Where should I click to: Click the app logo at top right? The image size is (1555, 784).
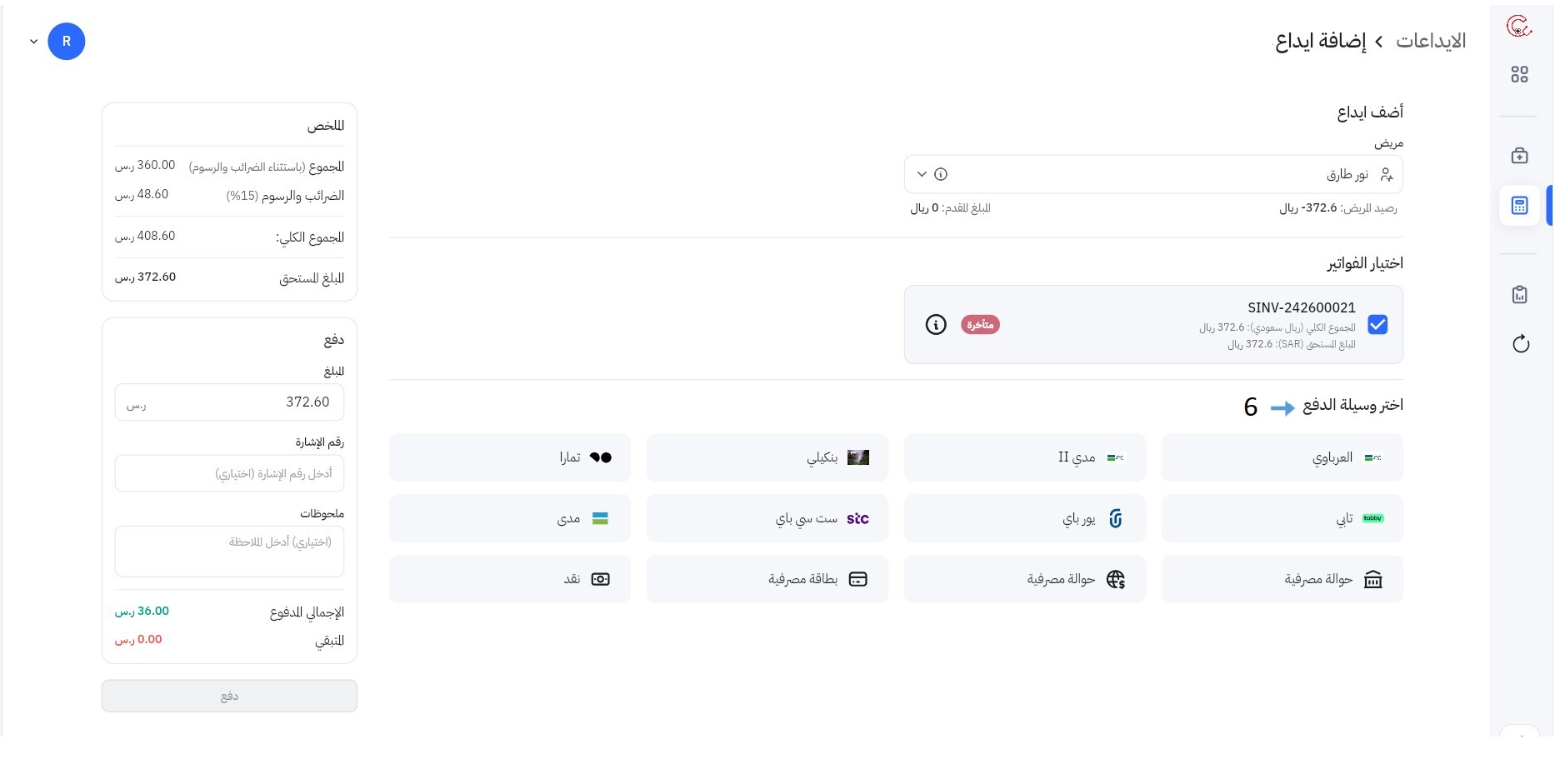point(1518,27)
